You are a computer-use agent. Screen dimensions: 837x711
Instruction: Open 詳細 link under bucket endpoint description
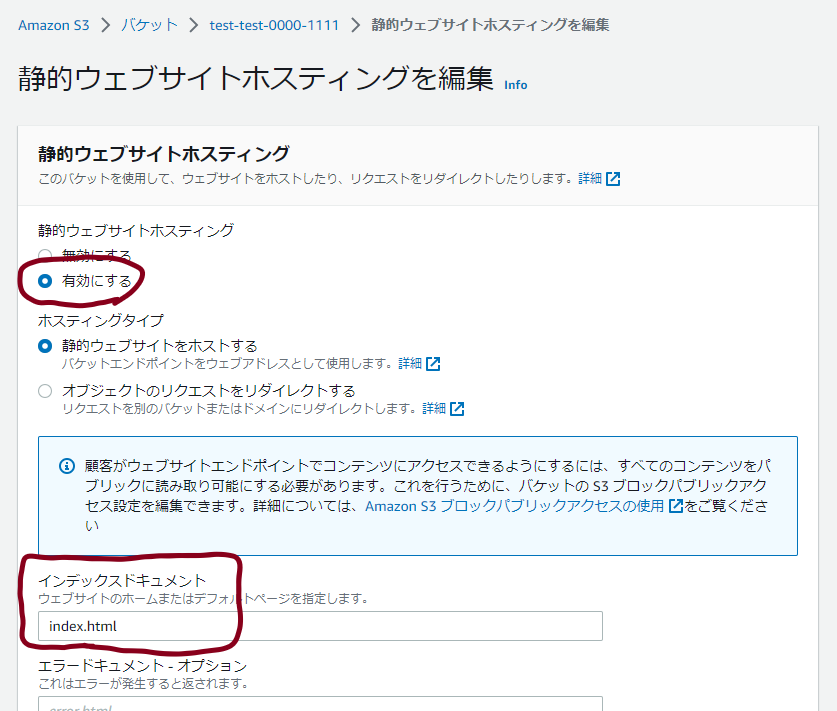pyautogui.click(x=410, y=364)
